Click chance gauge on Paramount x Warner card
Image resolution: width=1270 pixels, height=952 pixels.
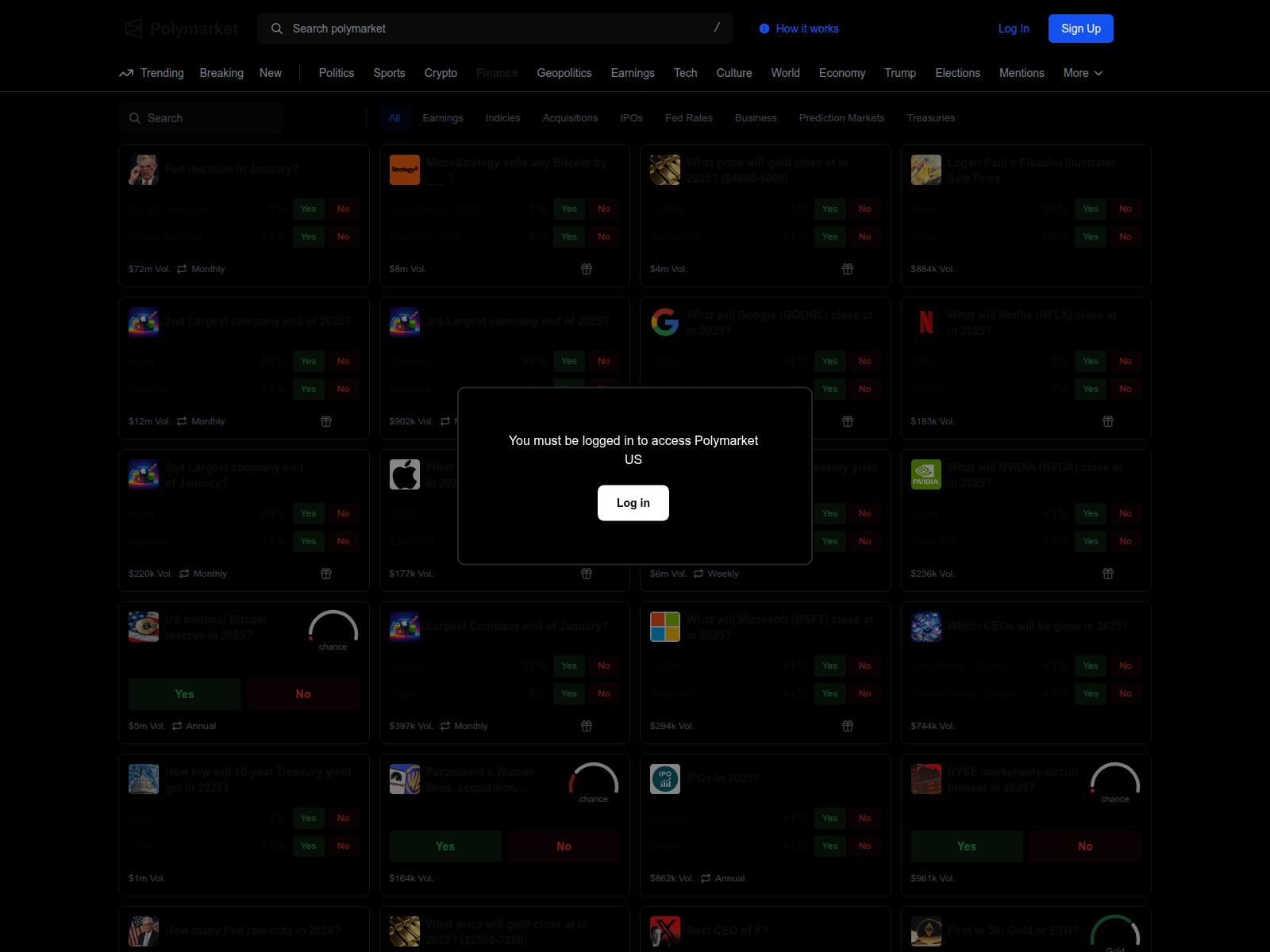coord(594,782)
